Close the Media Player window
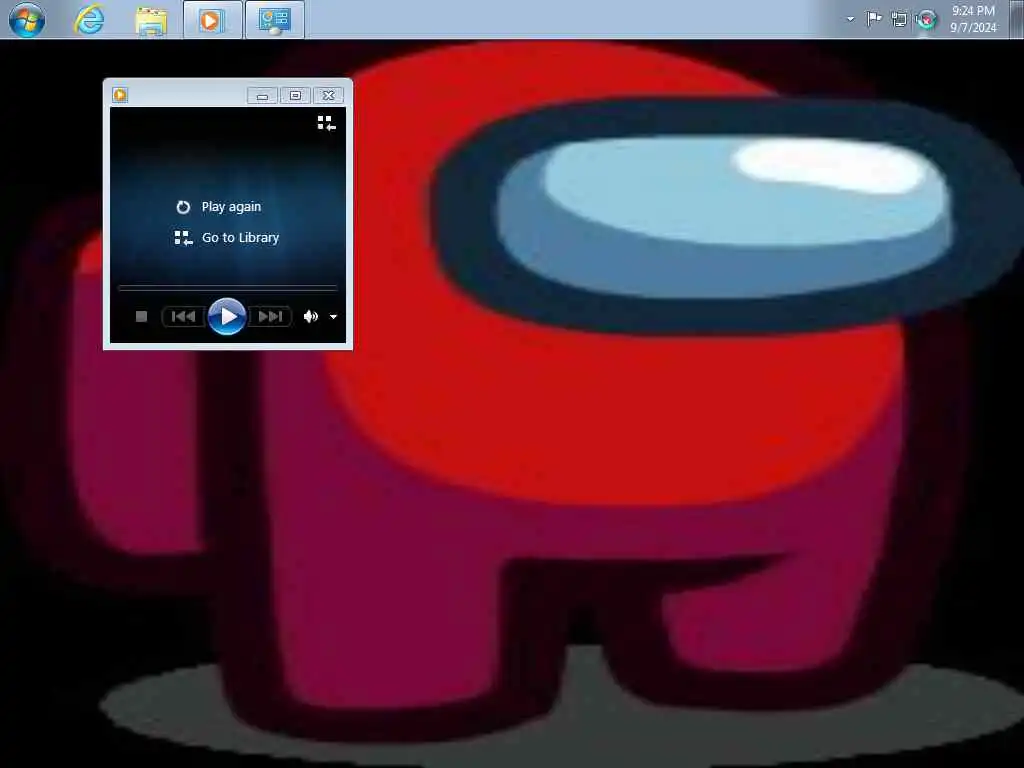 pyautogui.click(x=328, y=96)
